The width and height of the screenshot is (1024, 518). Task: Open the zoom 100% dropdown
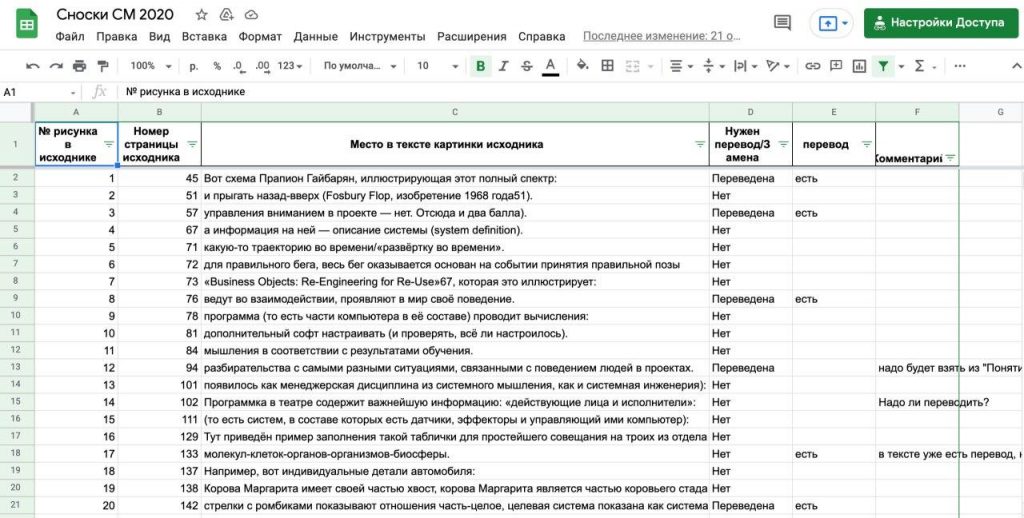tap(151, 66)
